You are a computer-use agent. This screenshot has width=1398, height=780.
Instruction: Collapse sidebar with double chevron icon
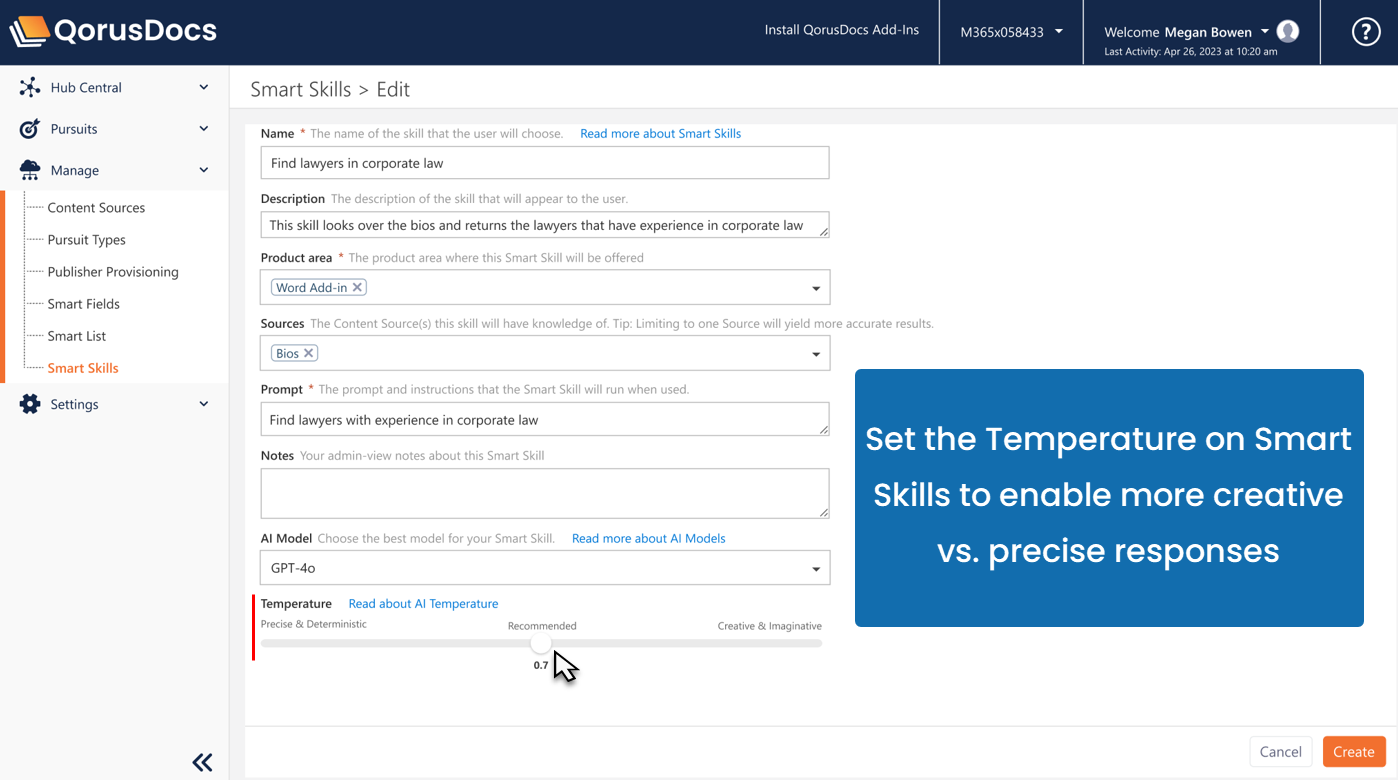tap(202, 762)
